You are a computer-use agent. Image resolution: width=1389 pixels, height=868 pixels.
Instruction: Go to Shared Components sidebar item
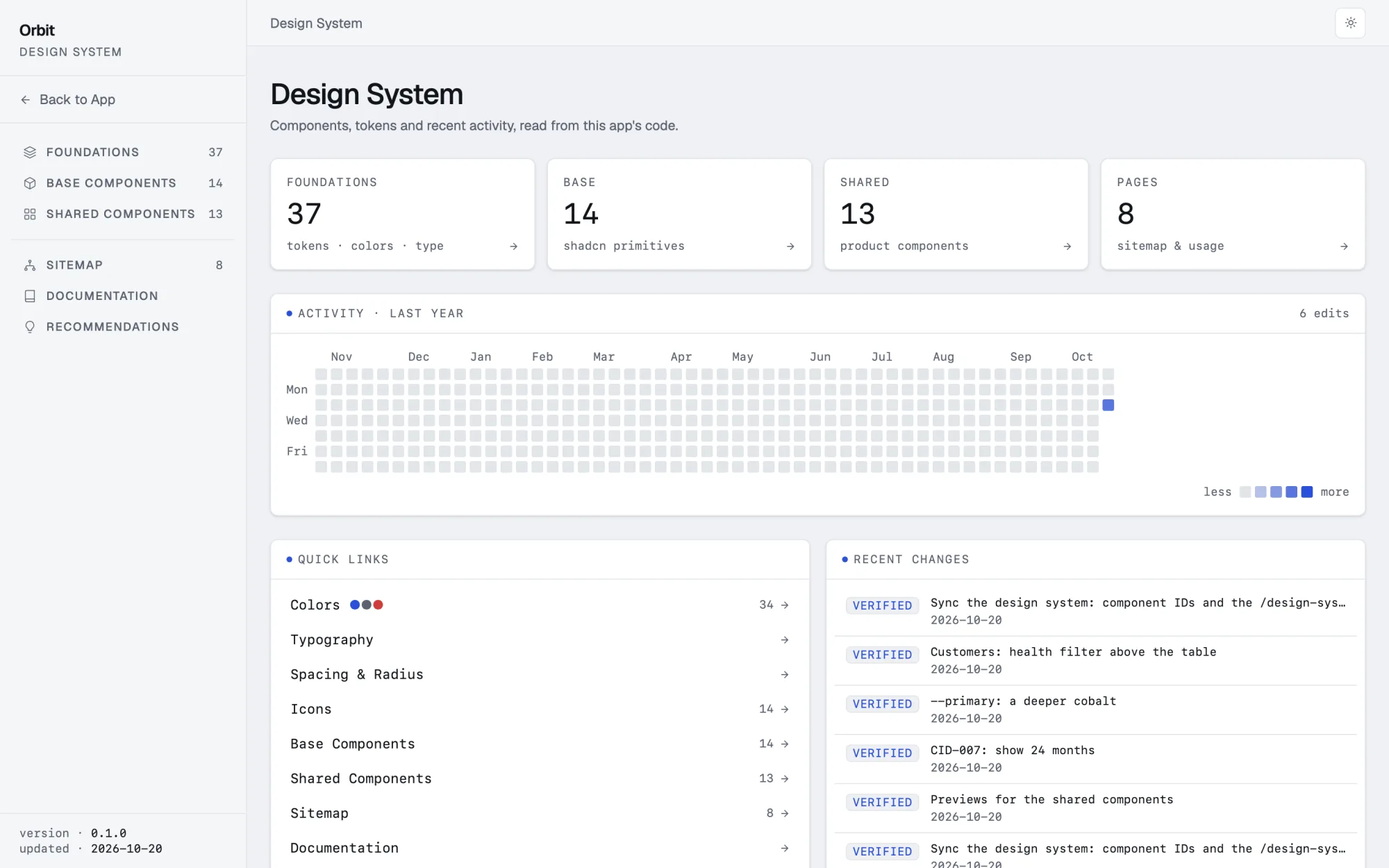pos(123,214)
